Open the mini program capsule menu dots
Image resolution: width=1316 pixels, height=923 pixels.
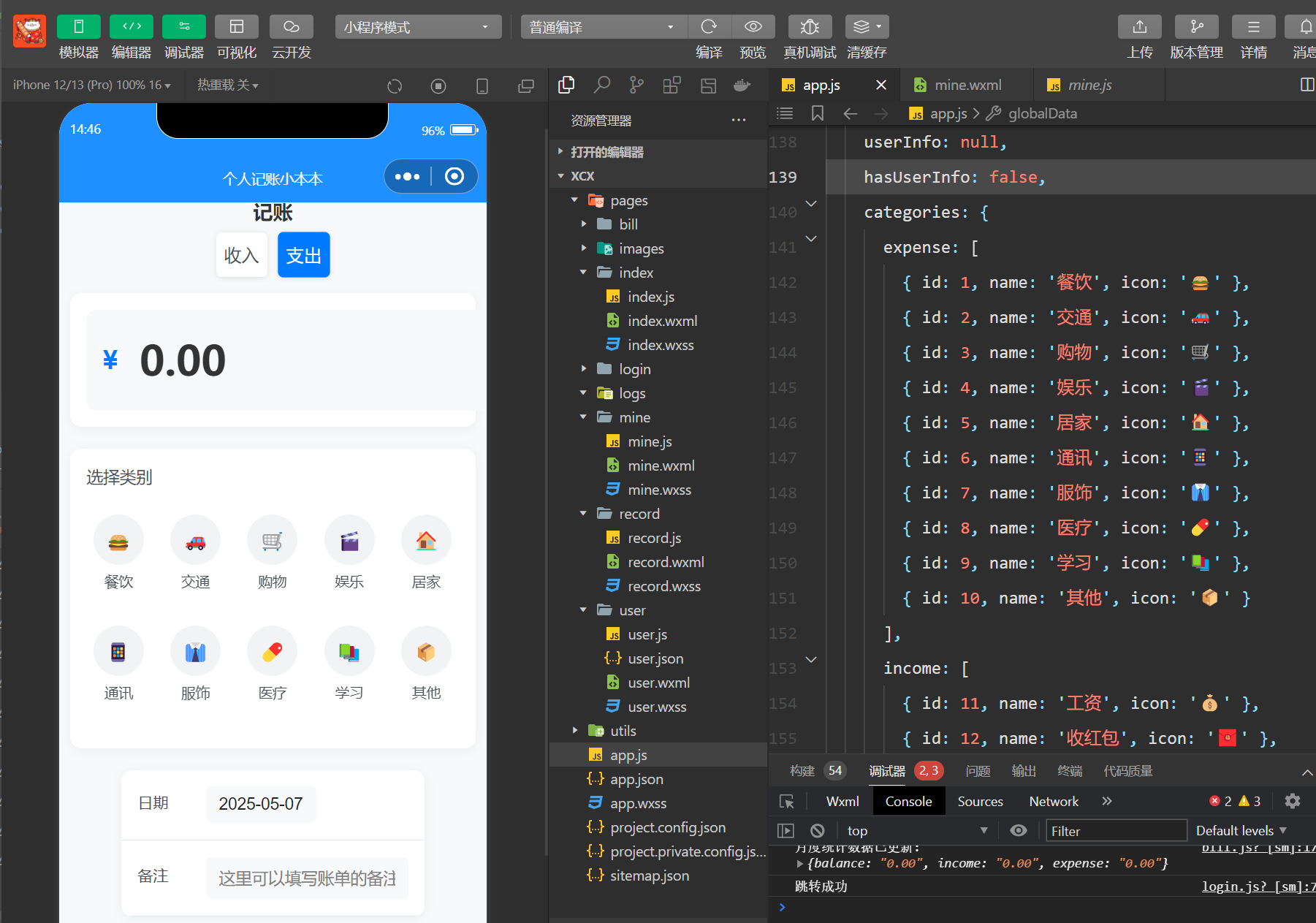coord(407,176)
